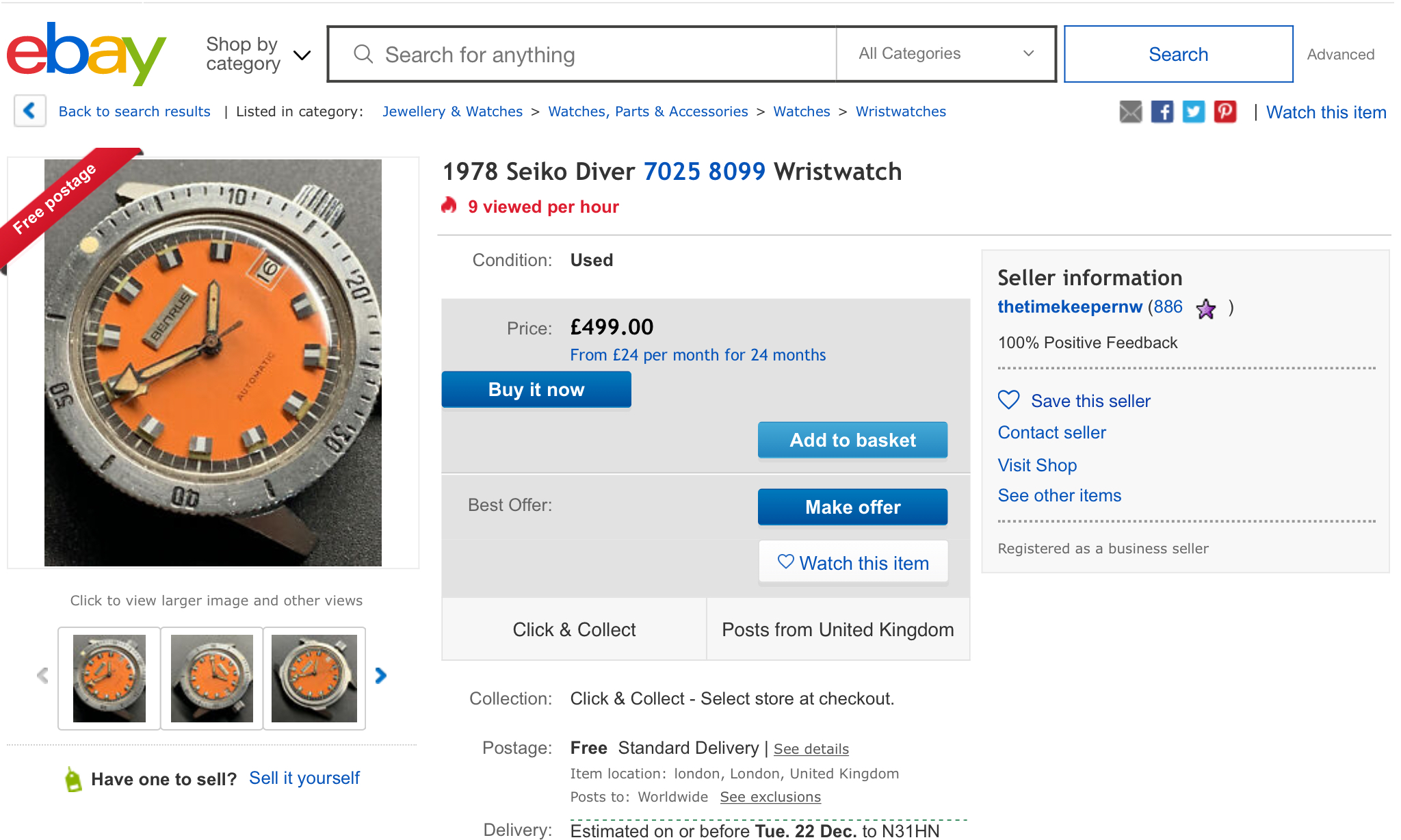This screenshot has width=1401, height=840.
Task: Show next thumbnails with right arrow
Action: [381, 676]
